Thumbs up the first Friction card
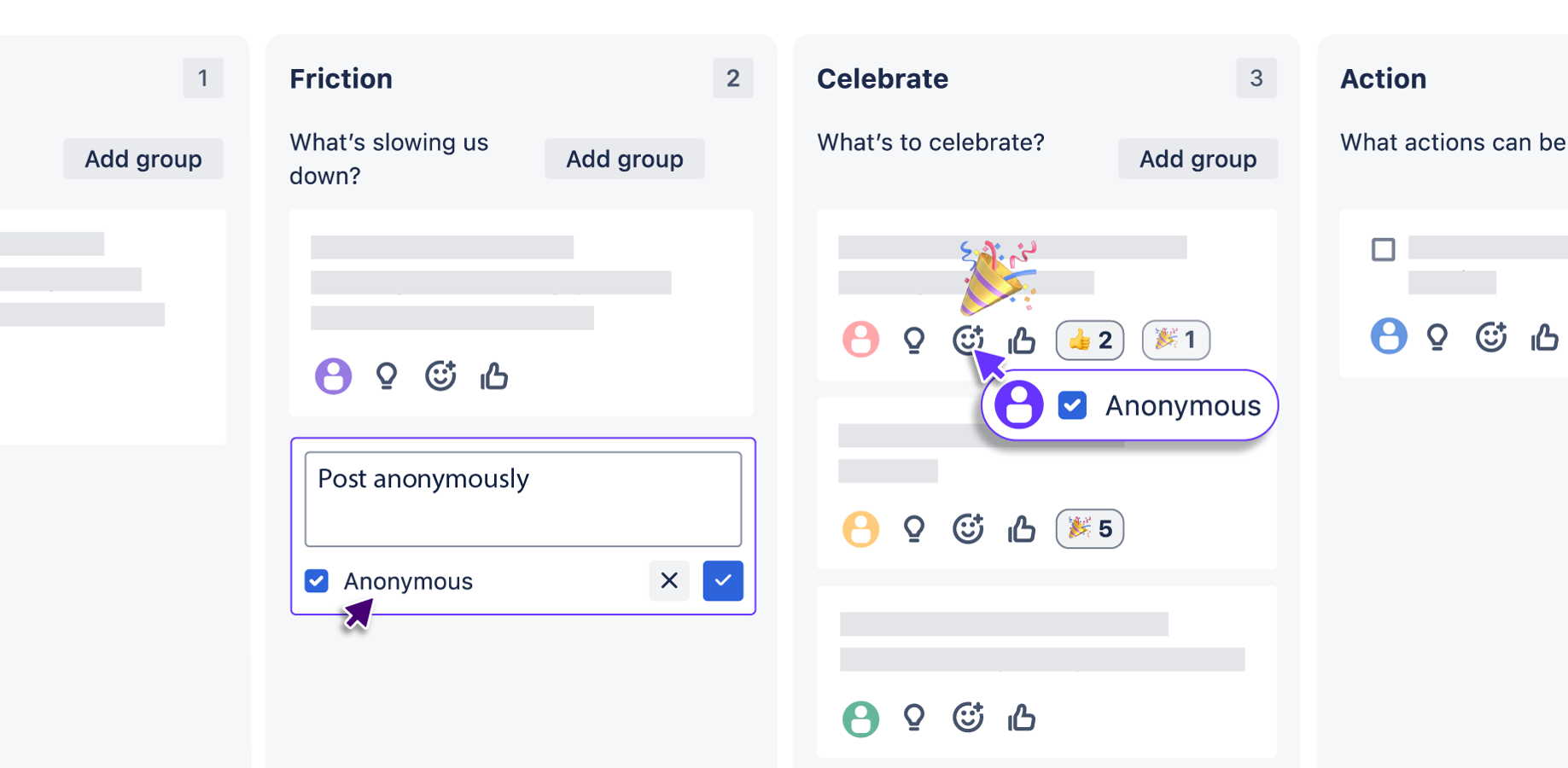1568x768 pixels. pos(494,375)
